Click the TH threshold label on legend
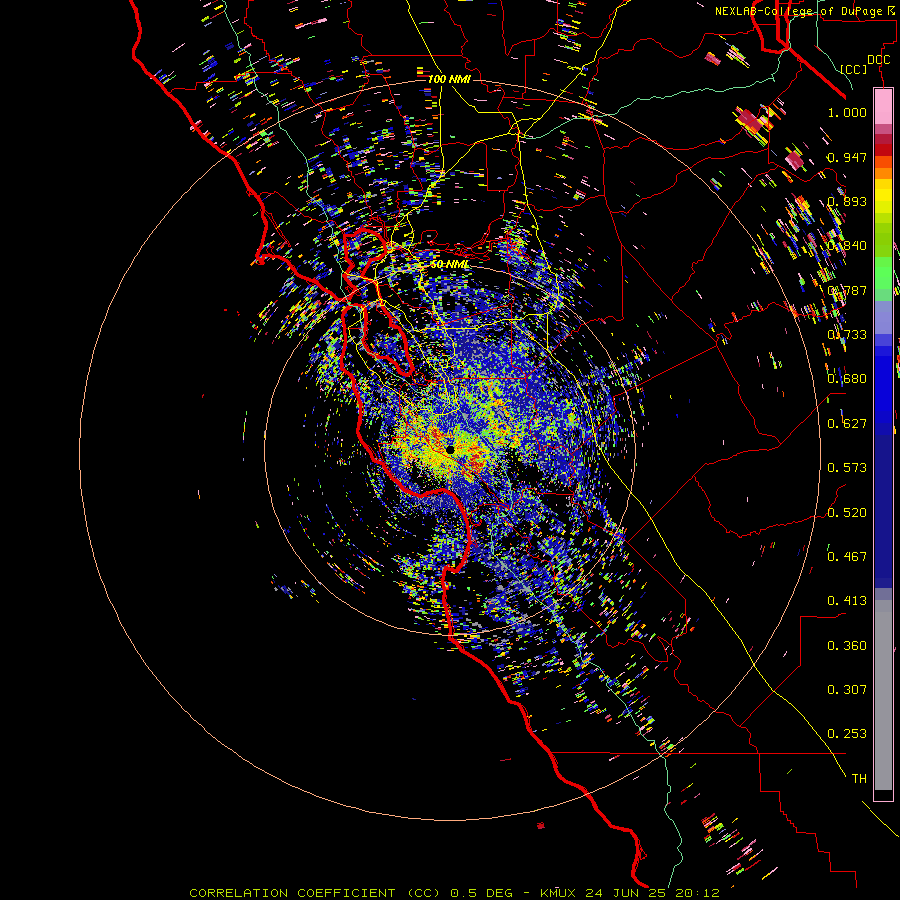The image size is (900, 900). 859,778
